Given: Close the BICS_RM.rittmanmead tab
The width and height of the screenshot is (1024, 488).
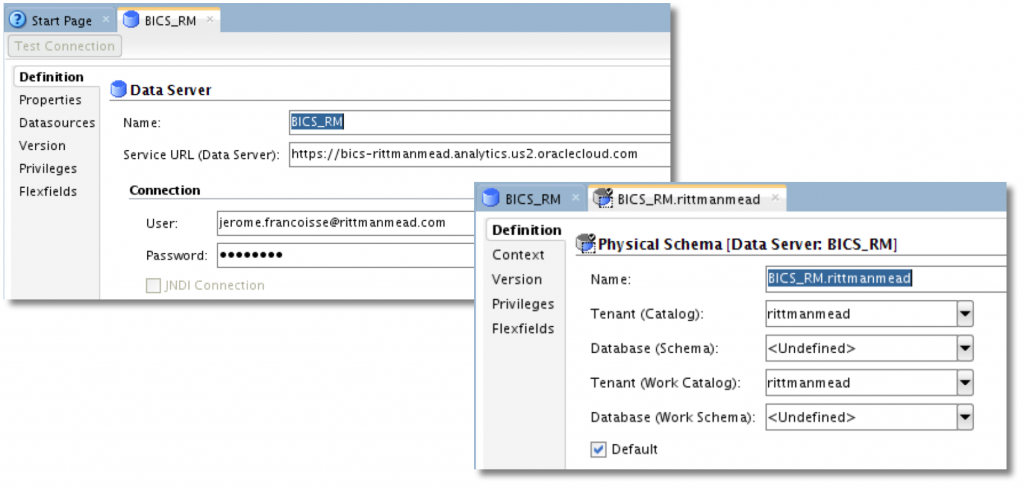Looking at the screenshot, I should pyautogui.click(x=775, y=197).
